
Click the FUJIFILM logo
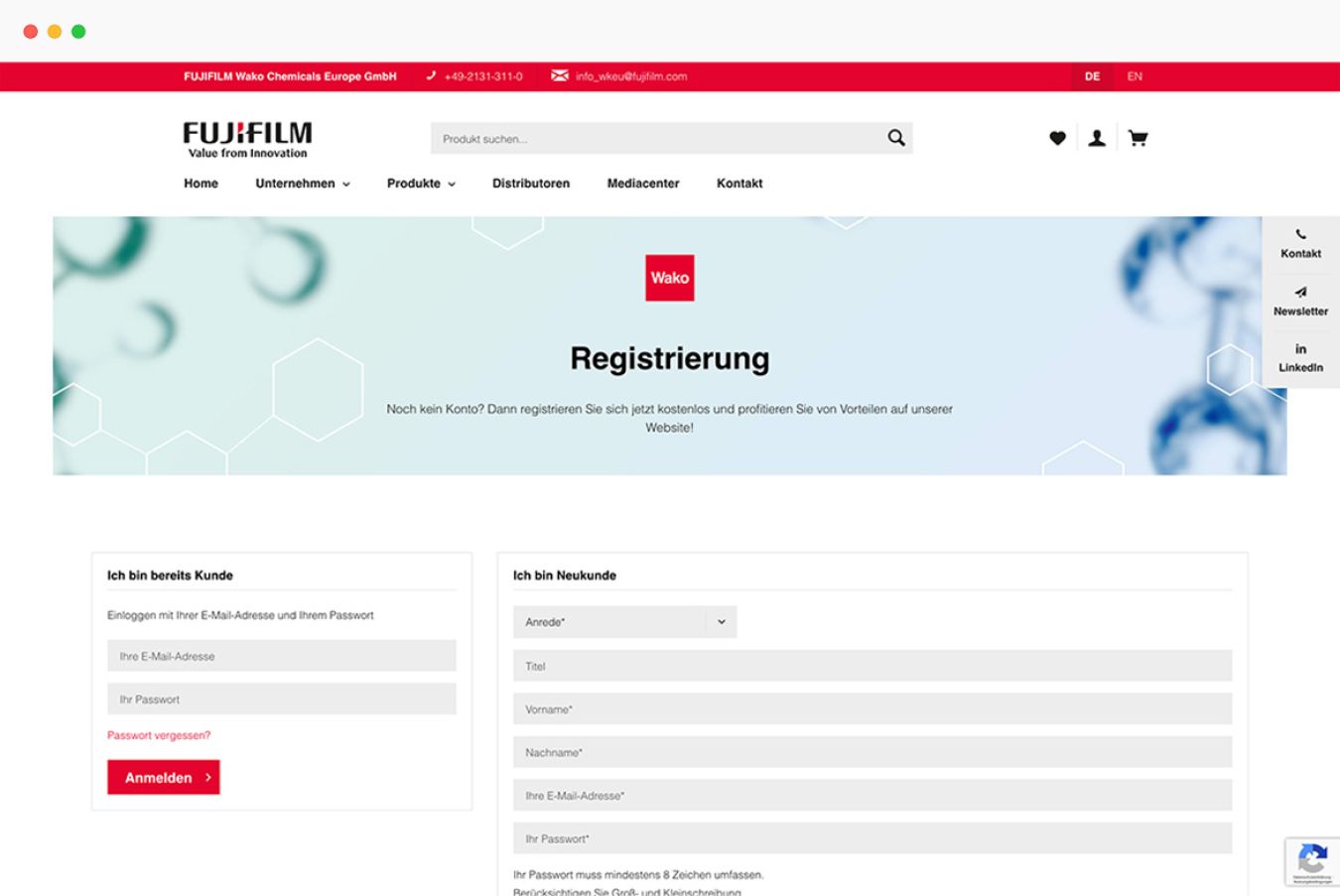point(247,139)
